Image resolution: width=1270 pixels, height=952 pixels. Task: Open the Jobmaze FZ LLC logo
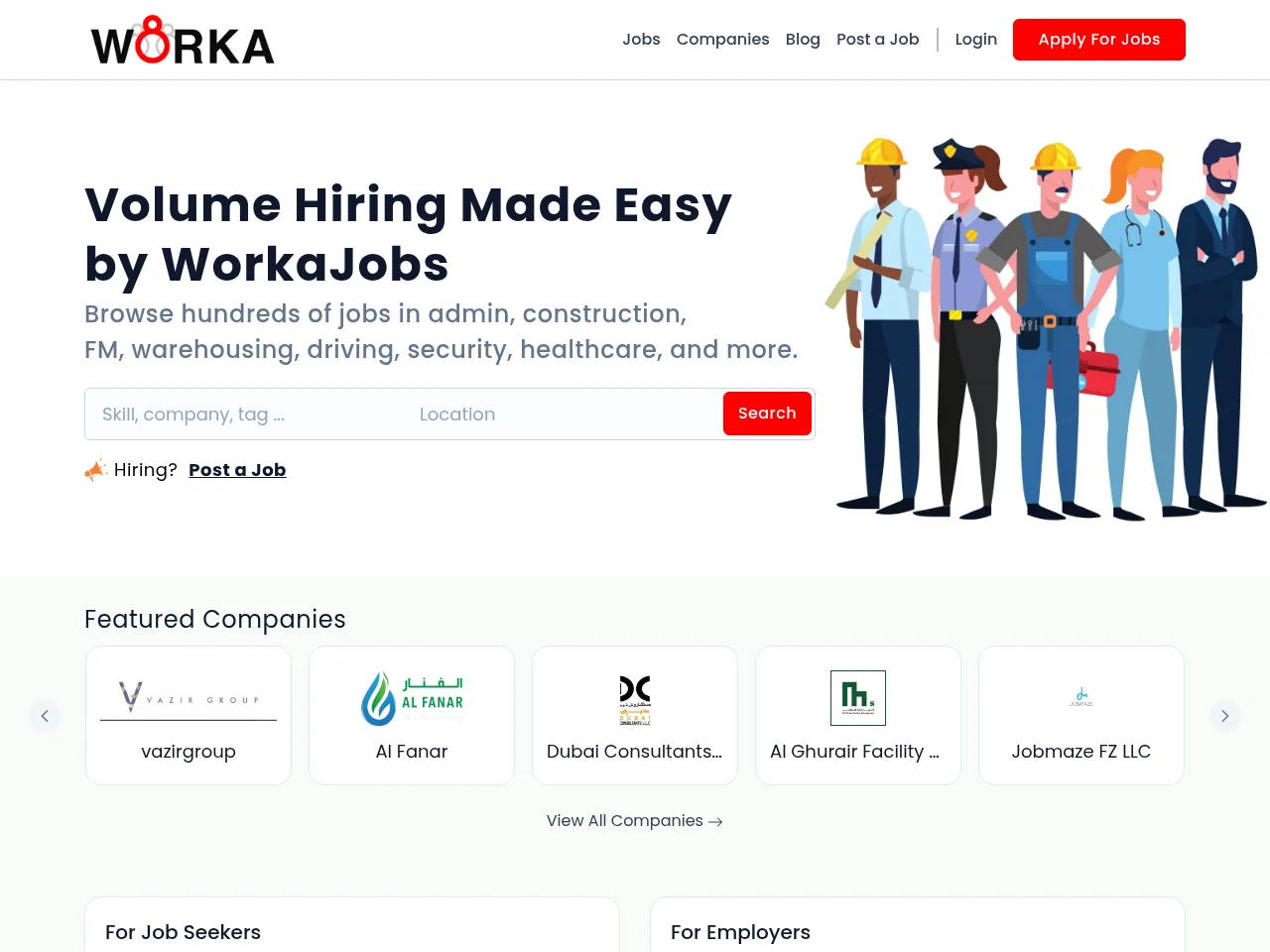1081,697
